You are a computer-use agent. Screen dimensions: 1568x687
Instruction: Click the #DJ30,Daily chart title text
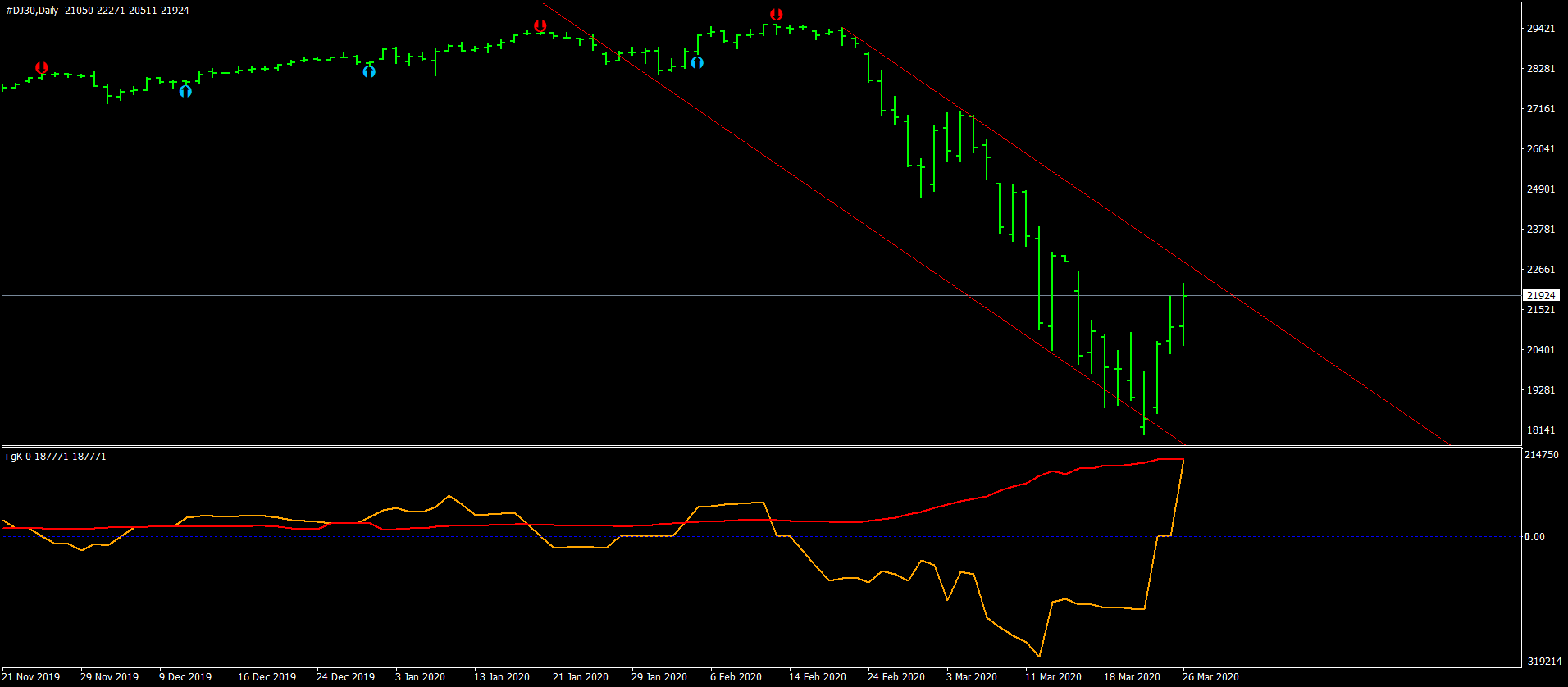[32, 11]
